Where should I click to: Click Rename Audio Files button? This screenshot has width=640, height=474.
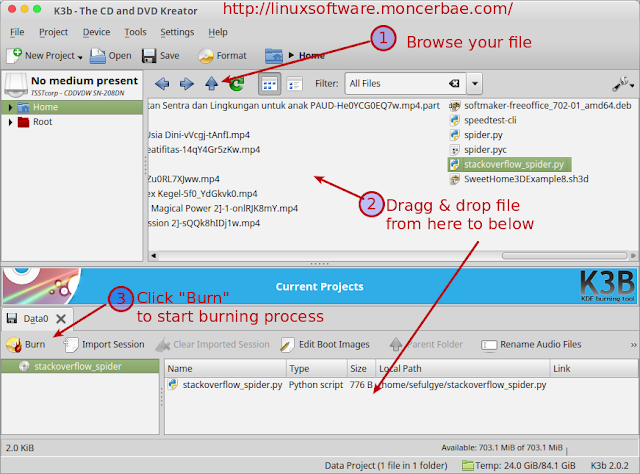pyautogui.click(x=531, y=345)
